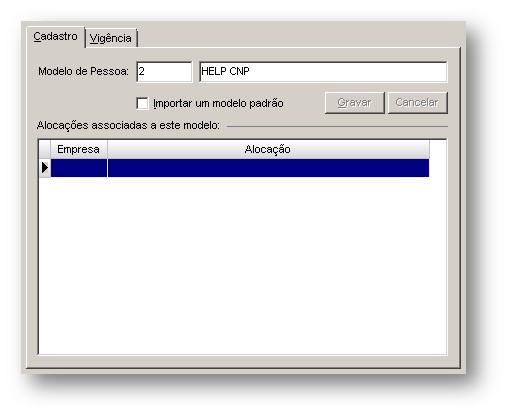Select the Empresa column header
Screen dimensions: 508x416
click(x=79, y=149)
